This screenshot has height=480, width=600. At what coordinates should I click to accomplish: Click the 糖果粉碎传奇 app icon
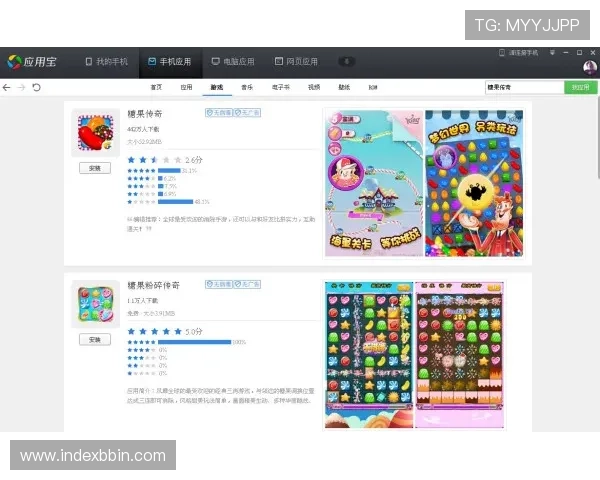(96, 304)
